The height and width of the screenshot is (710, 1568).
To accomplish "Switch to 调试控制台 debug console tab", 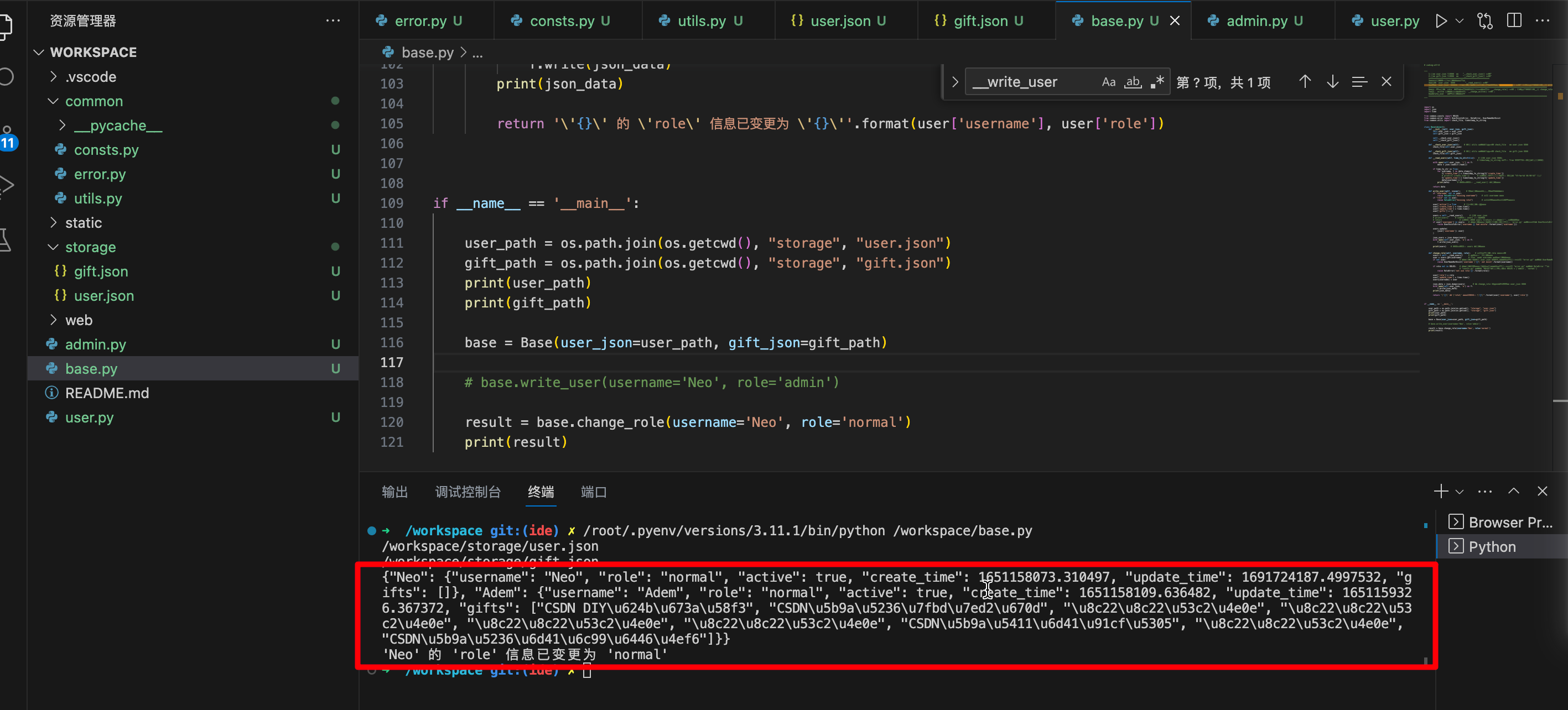I will pyautogui.click(x=468, y=492).
